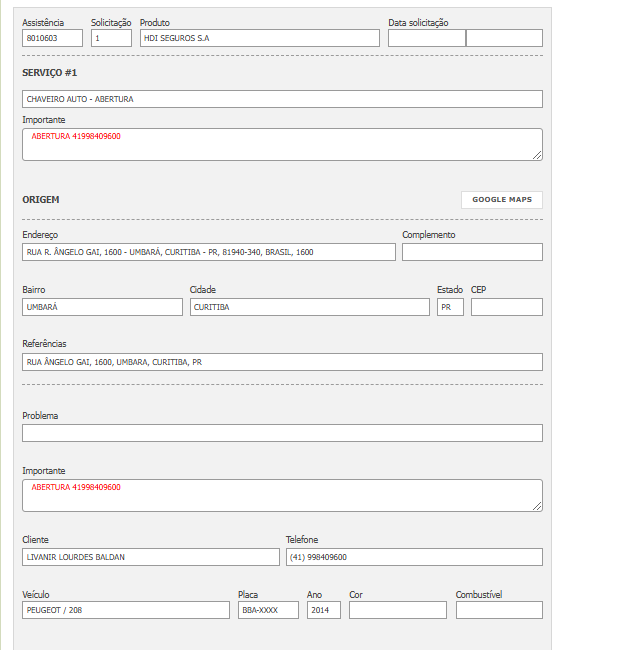Click the empty Problema field

point(282,433)
